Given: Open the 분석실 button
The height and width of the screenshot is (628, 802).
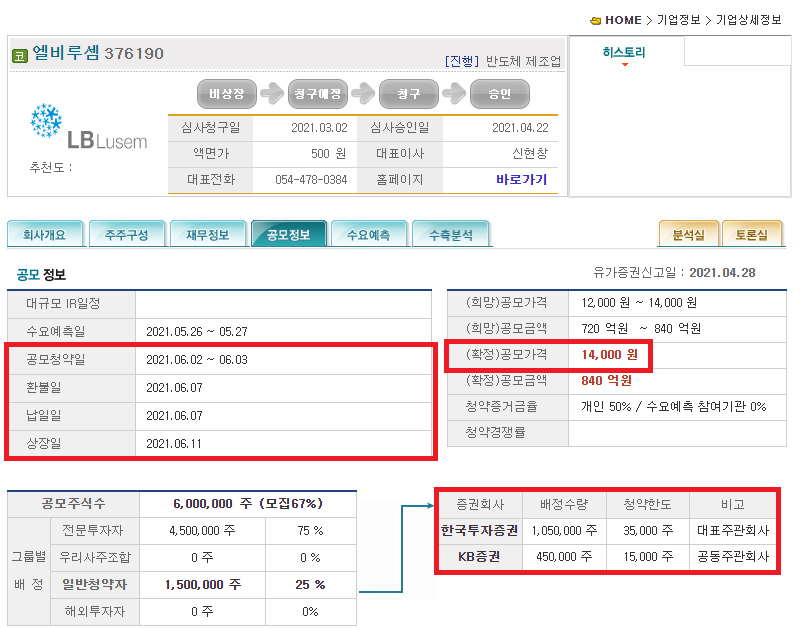Looking at the screenshot, I should tap(688, 235).
